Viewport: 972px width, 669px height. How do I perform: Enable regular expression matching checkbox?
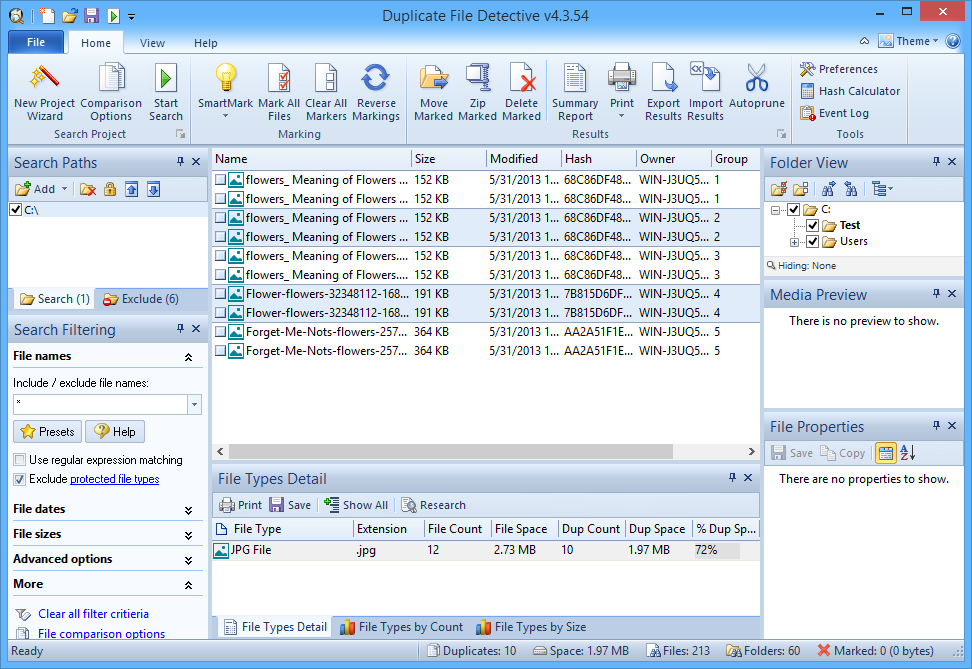pos(20,460)
